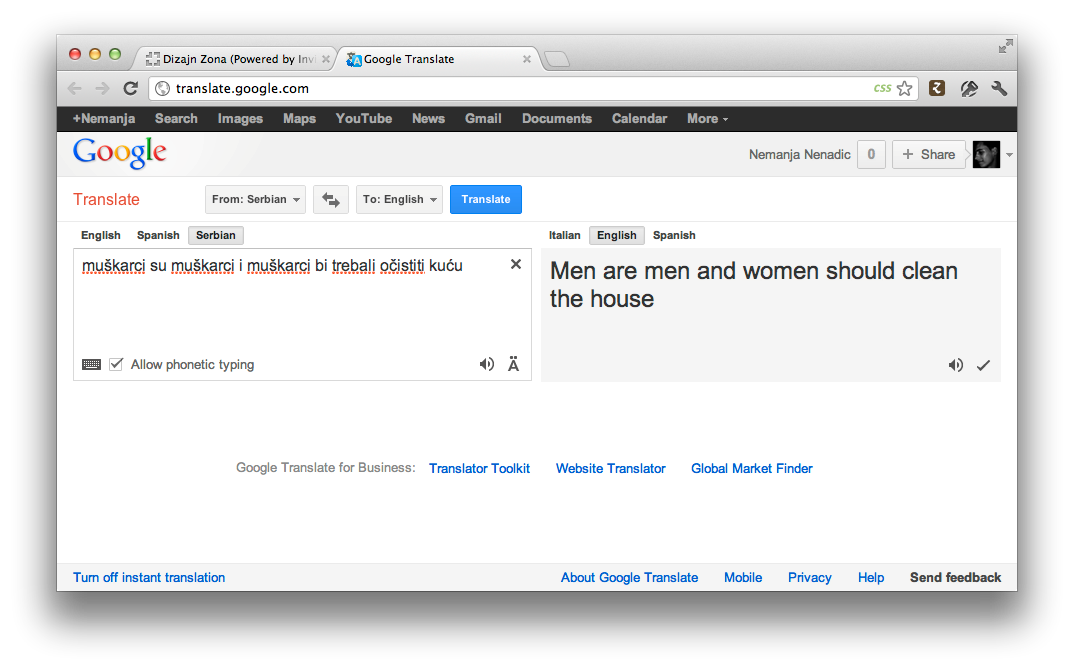Clear the source text using the X icon
Image resolution: width=1074 pixels, height=670 pixels.
(515, 264)
